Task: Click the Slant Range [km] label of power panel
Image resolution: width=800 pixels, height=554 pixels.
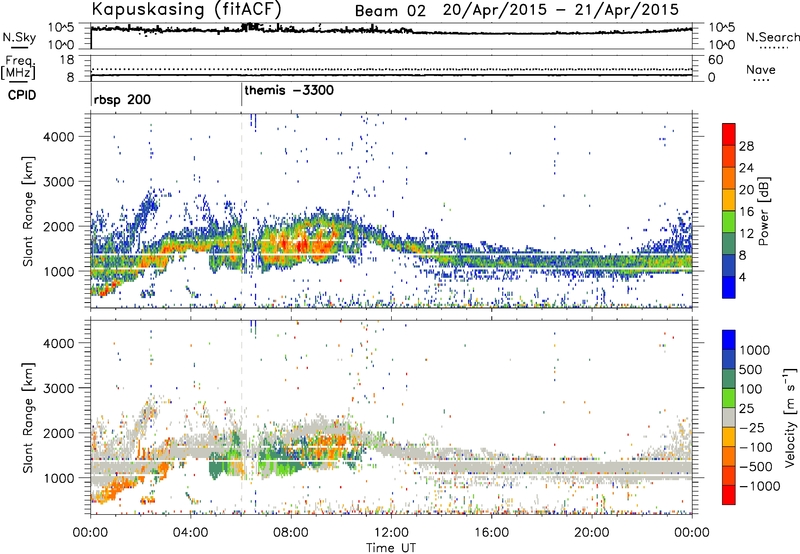Action: coord(28,211)
